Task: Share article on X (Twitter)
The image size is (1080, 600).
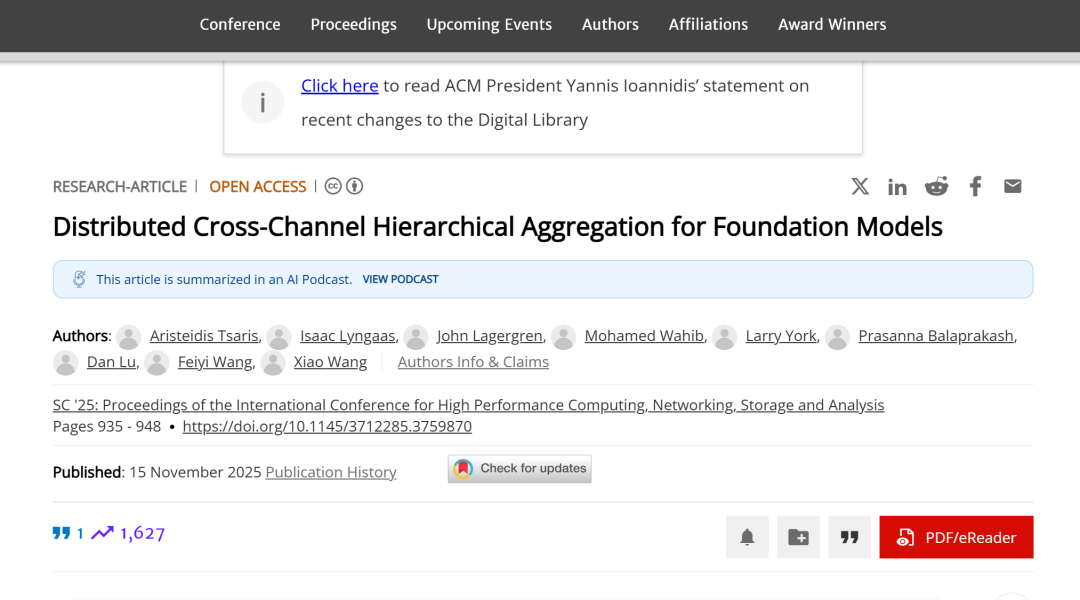Action: (x=860, y=186)
